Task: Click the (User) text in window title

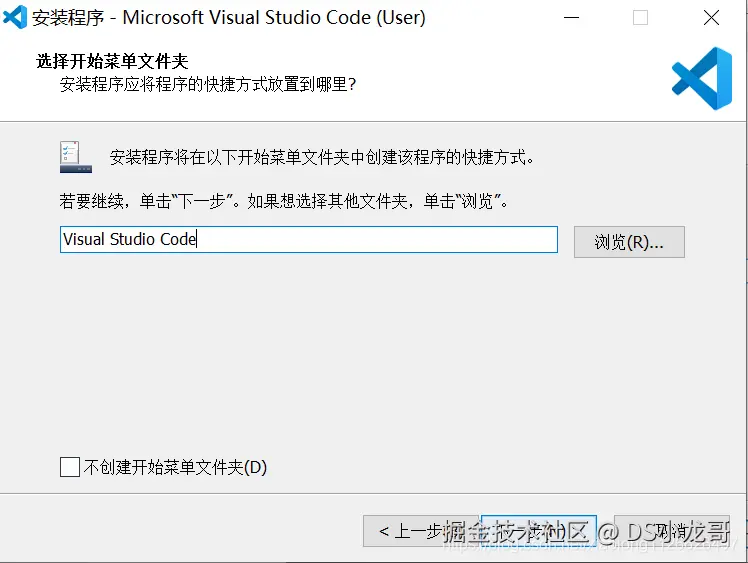Action: tap(398, 18)
